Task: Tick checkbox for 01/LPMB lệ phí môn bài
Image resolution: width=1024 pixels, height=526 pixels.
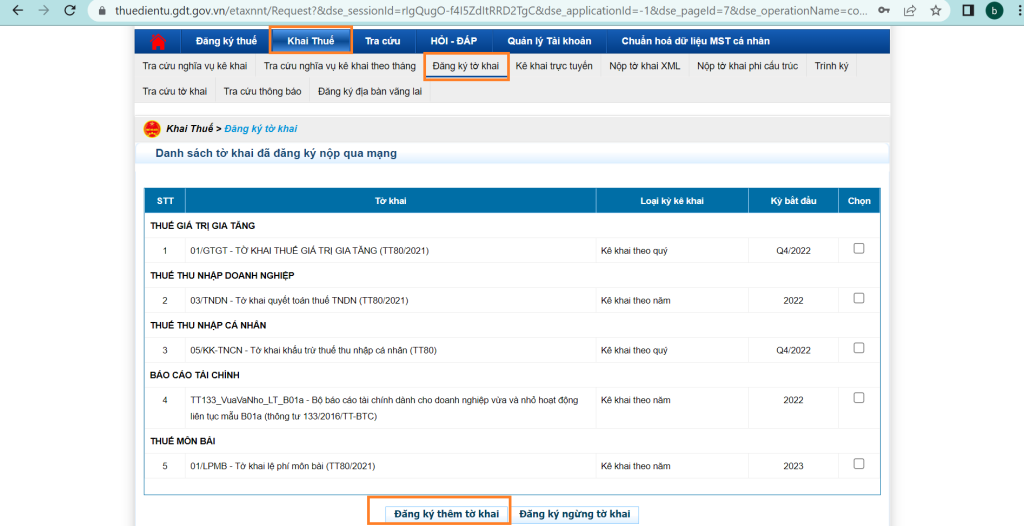Action: click(859, 463)
